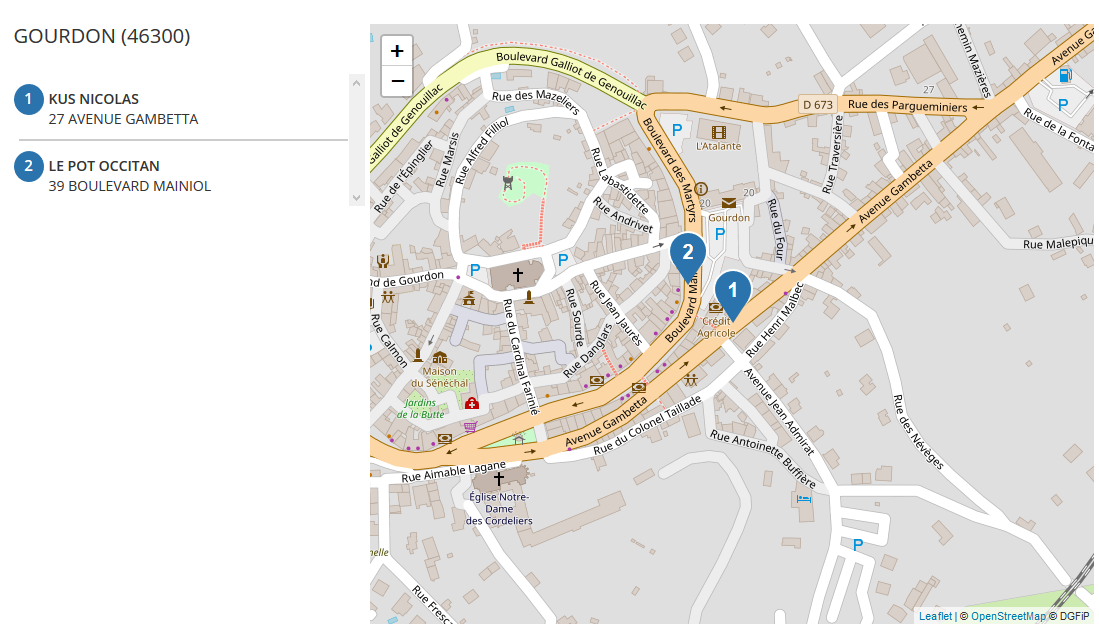
Task: Click the results list scrollbar down arrow
Action: click(356, 198)
